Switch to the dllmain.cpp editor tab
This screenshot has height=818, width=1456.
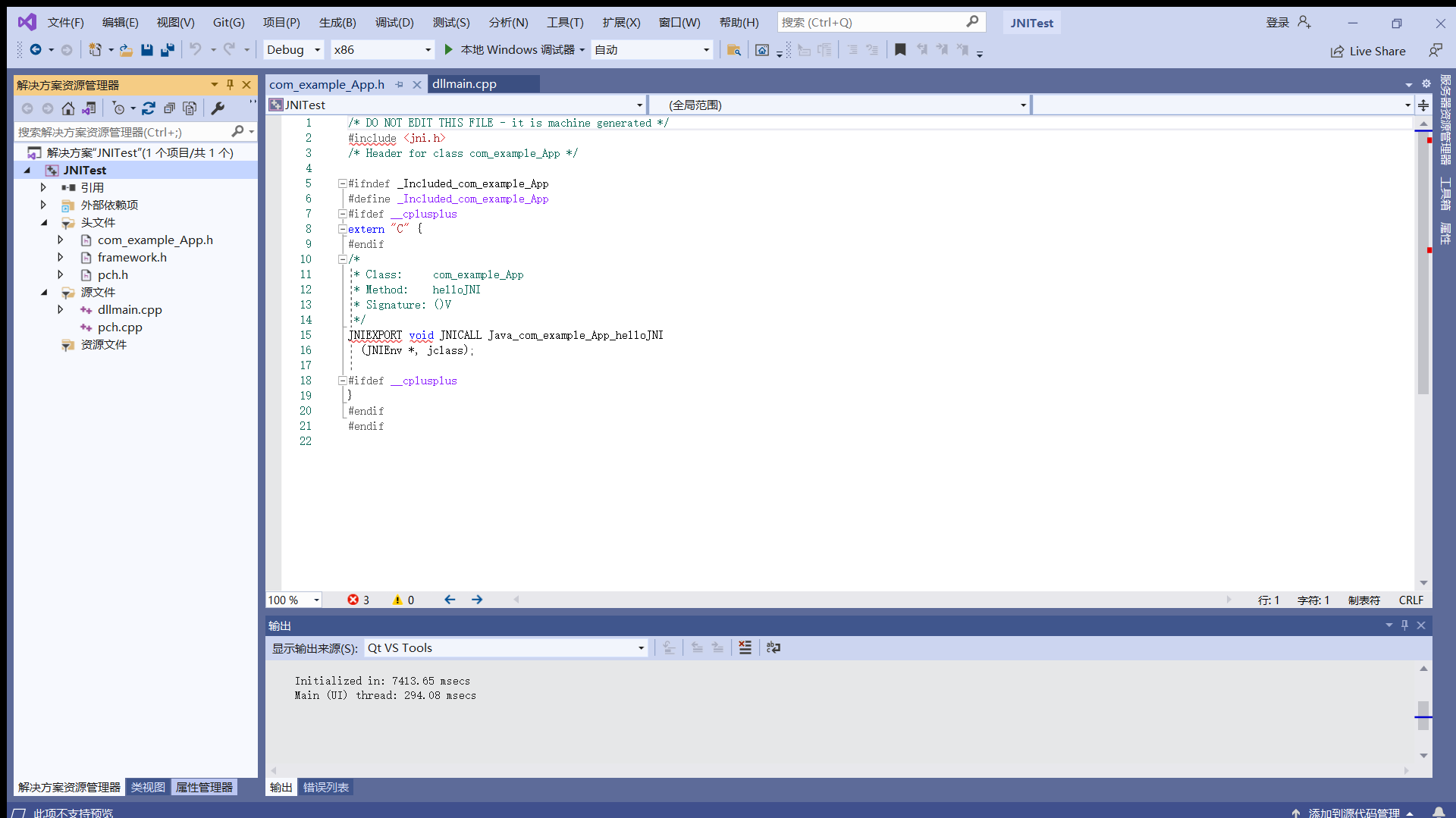[465, 84]
